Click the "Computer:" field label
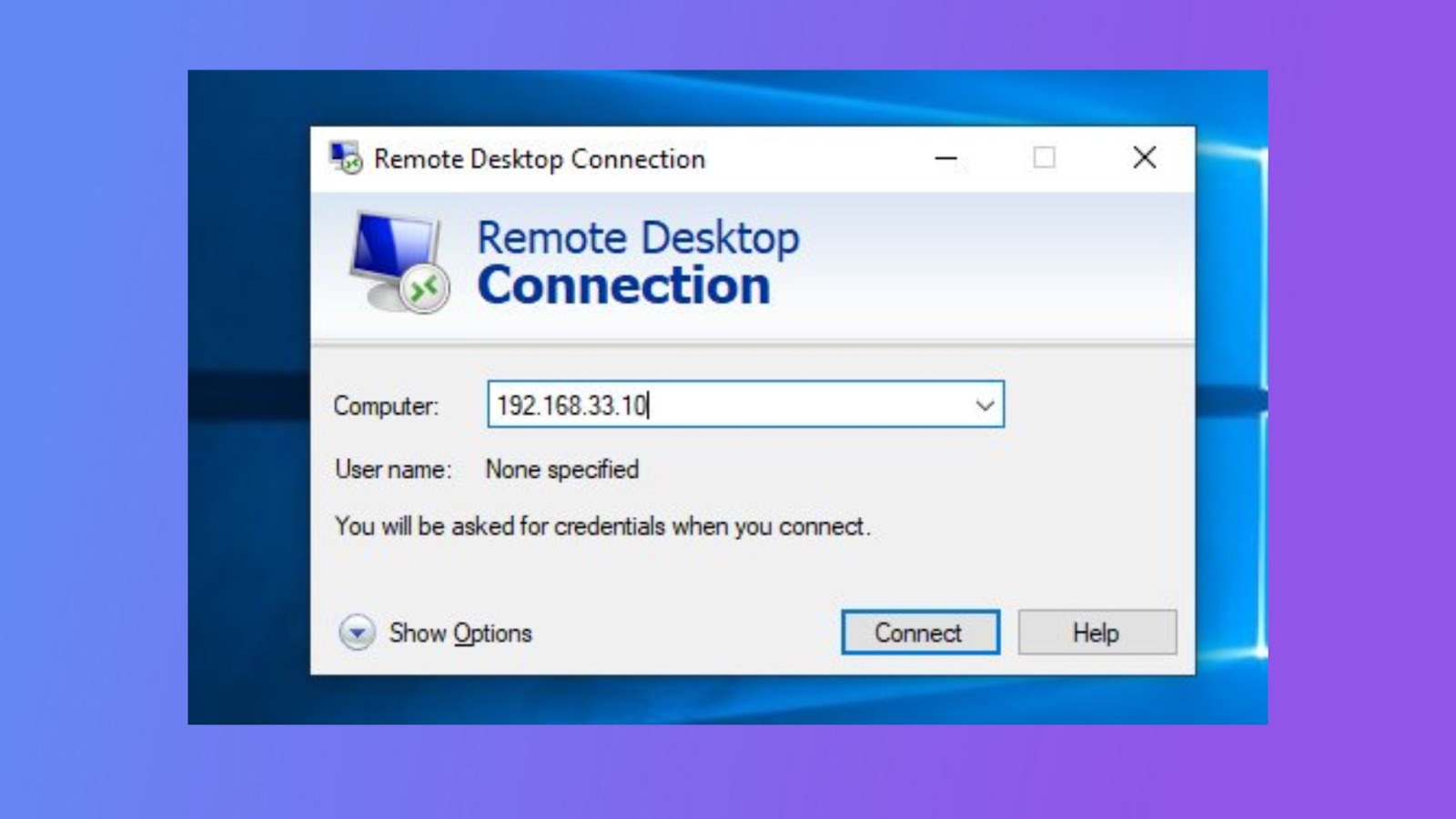This screenshot has width=1456, height=819. pyautogui.click(x=386, y=406)
